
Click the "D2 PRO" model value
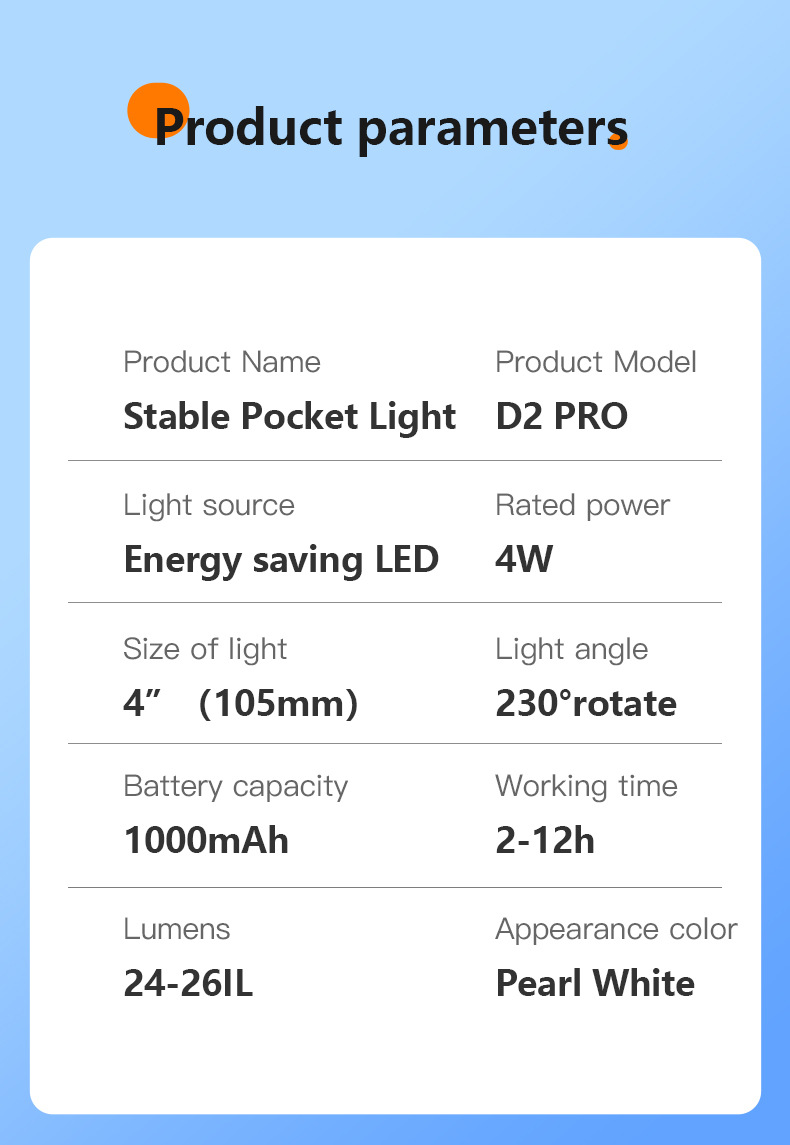coord(562,417)
